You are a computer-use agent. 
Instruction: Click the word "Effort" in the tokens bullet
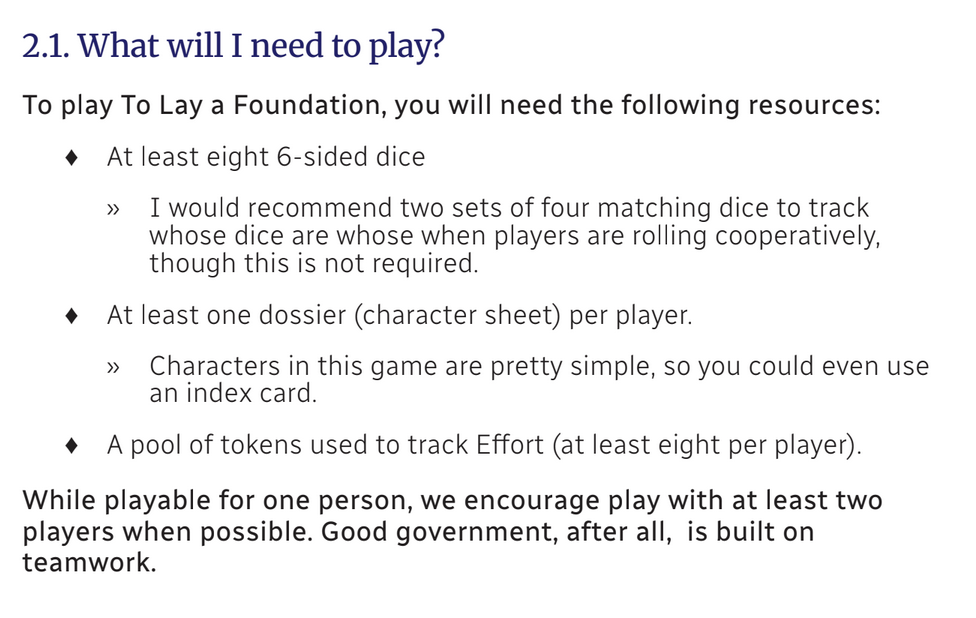[510, 445]
